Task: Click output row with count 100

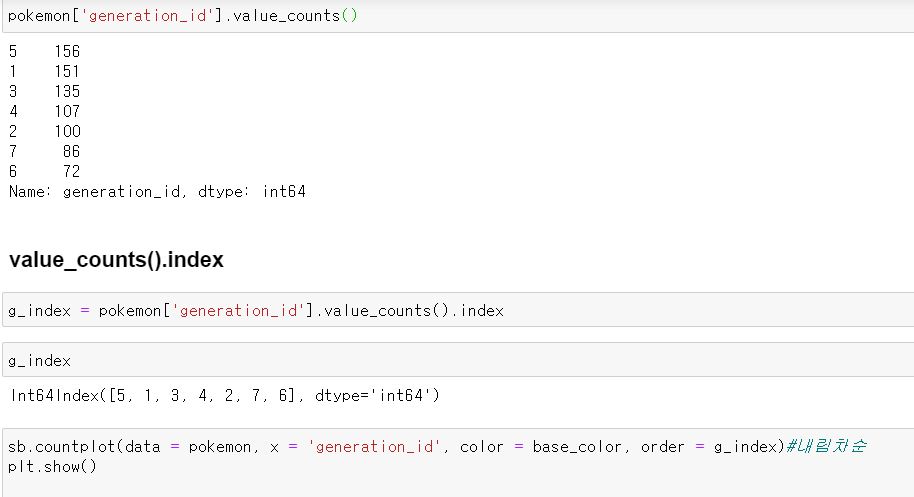Action: [44, 132]
